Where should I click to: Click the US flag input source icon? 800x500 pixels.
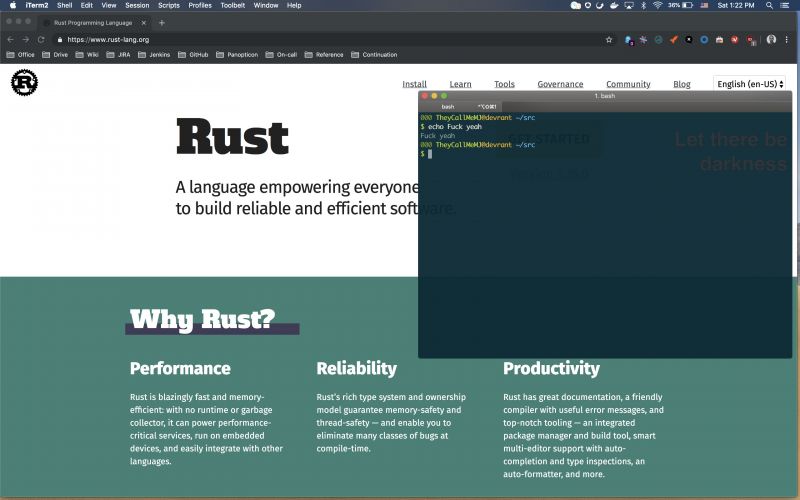[x=705, y=5]
